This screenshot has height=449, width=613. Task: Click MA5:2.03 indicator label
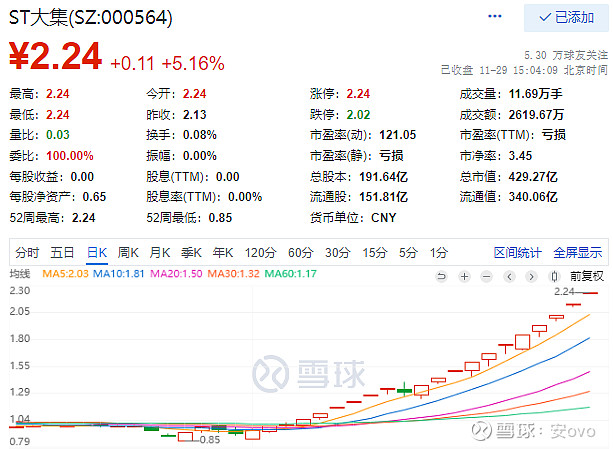65,274
